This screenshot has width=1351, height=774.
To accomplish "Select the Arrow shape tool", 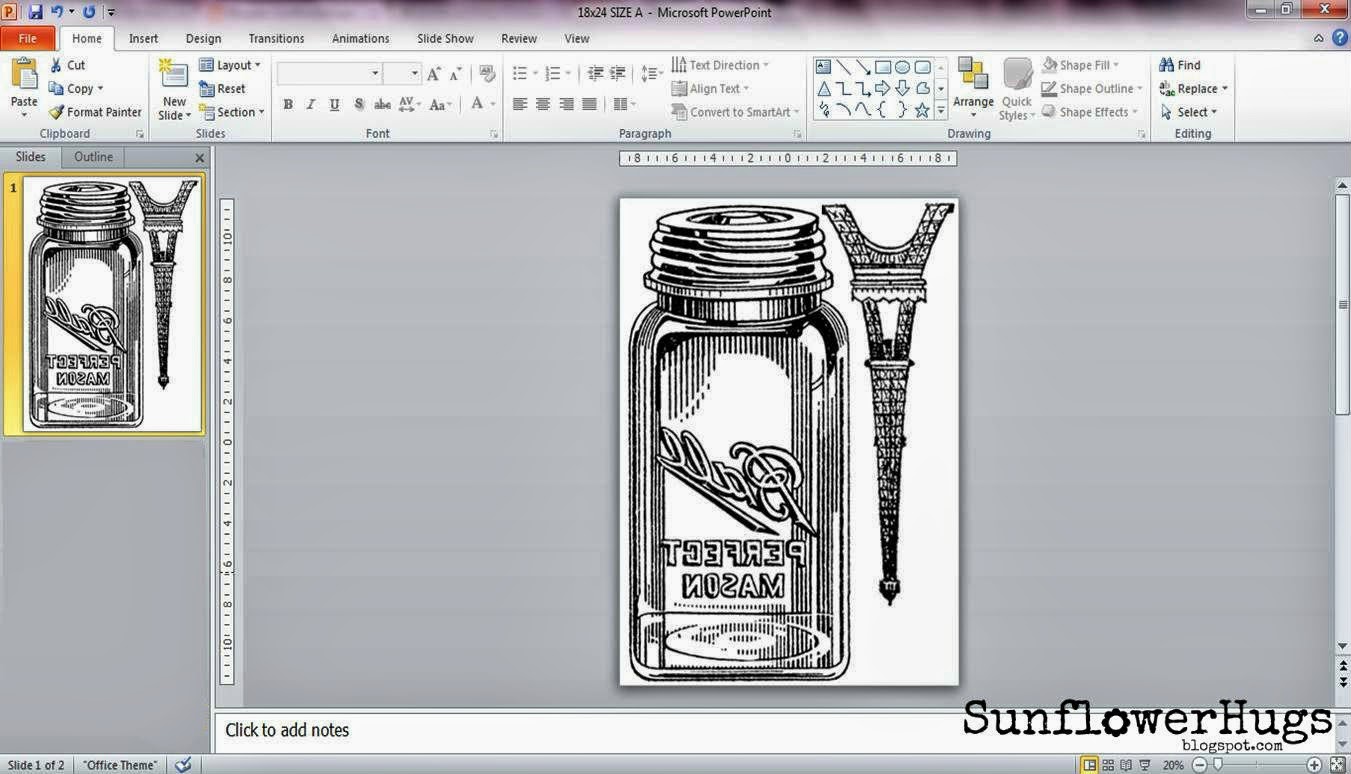I will point(863,66).
